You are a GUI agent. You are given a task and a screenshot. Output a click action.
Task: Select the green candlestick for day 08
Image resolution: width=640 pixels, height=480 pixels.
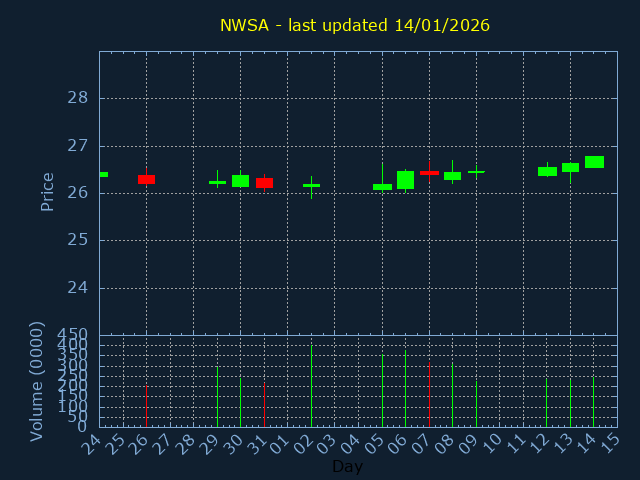452,176
